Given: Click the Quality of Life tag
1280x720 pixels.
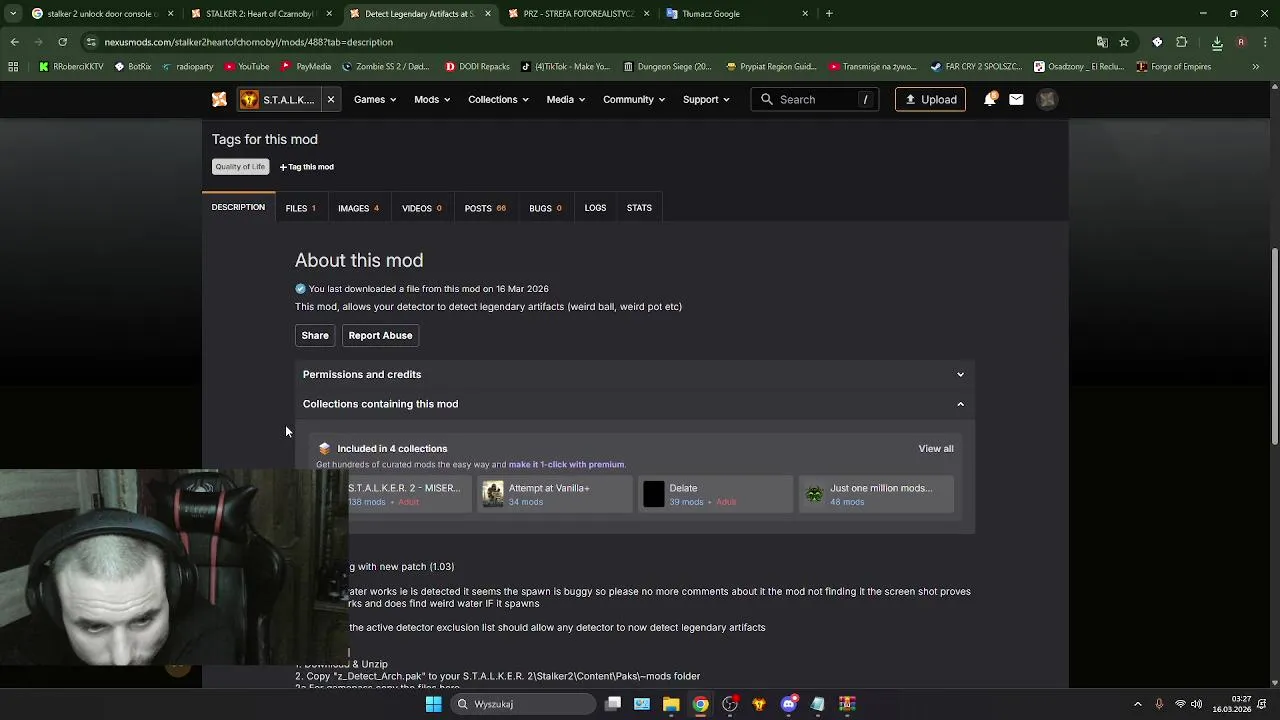Looking at the screenshot, I should [240, 167].
